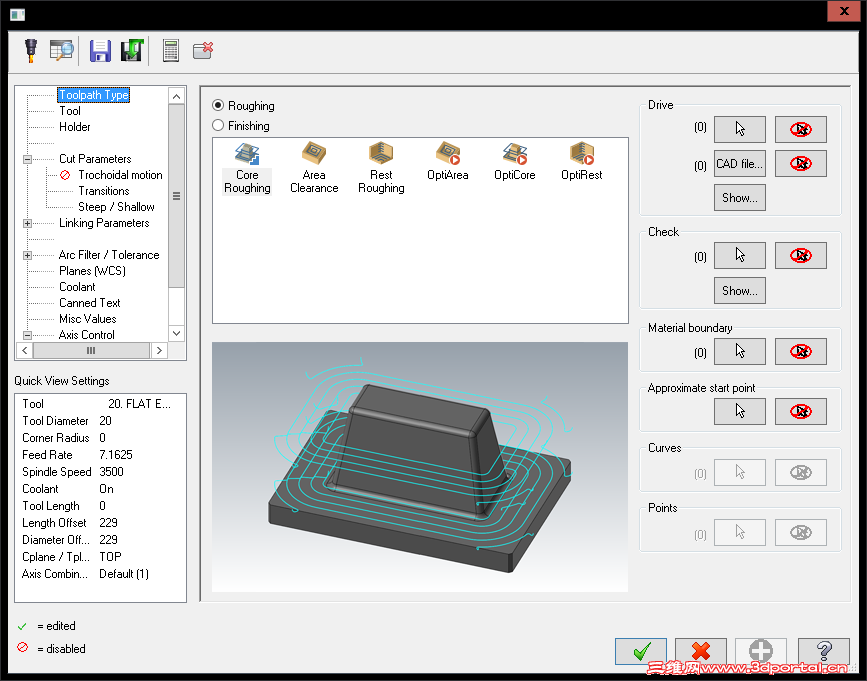Screen dimensions: 867x681
Task: Open the Tool page in the tree
Action: pos(70,111)
